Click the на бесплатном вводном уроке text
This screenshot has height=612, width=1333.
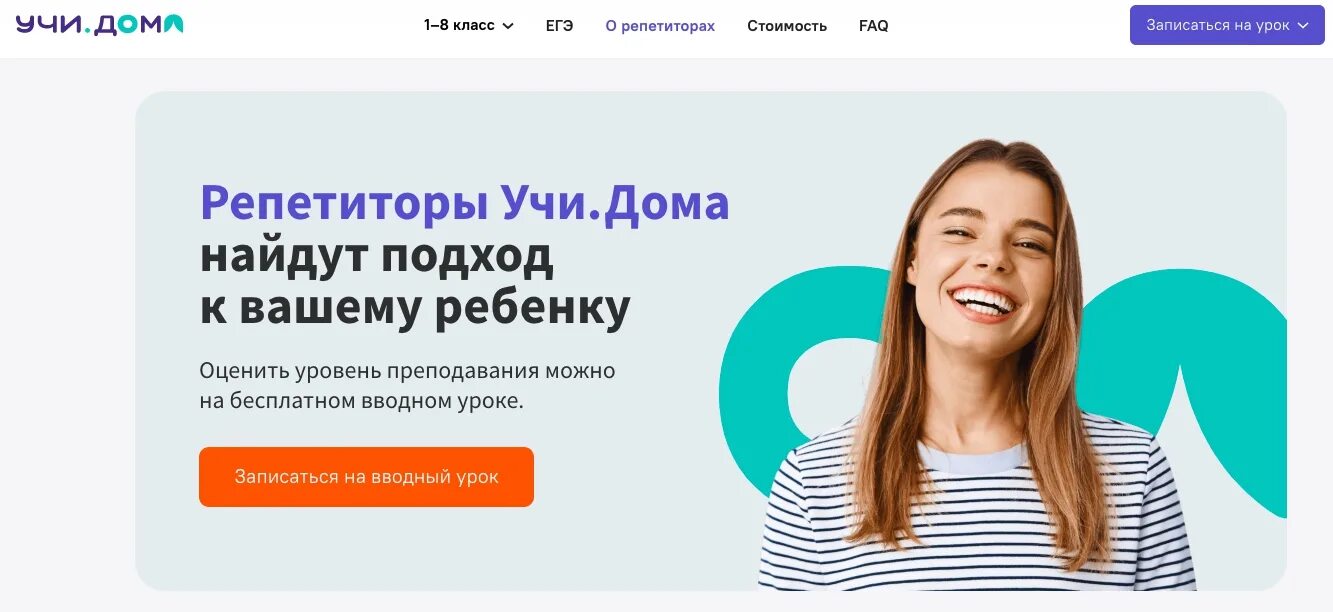click(361, 401)
